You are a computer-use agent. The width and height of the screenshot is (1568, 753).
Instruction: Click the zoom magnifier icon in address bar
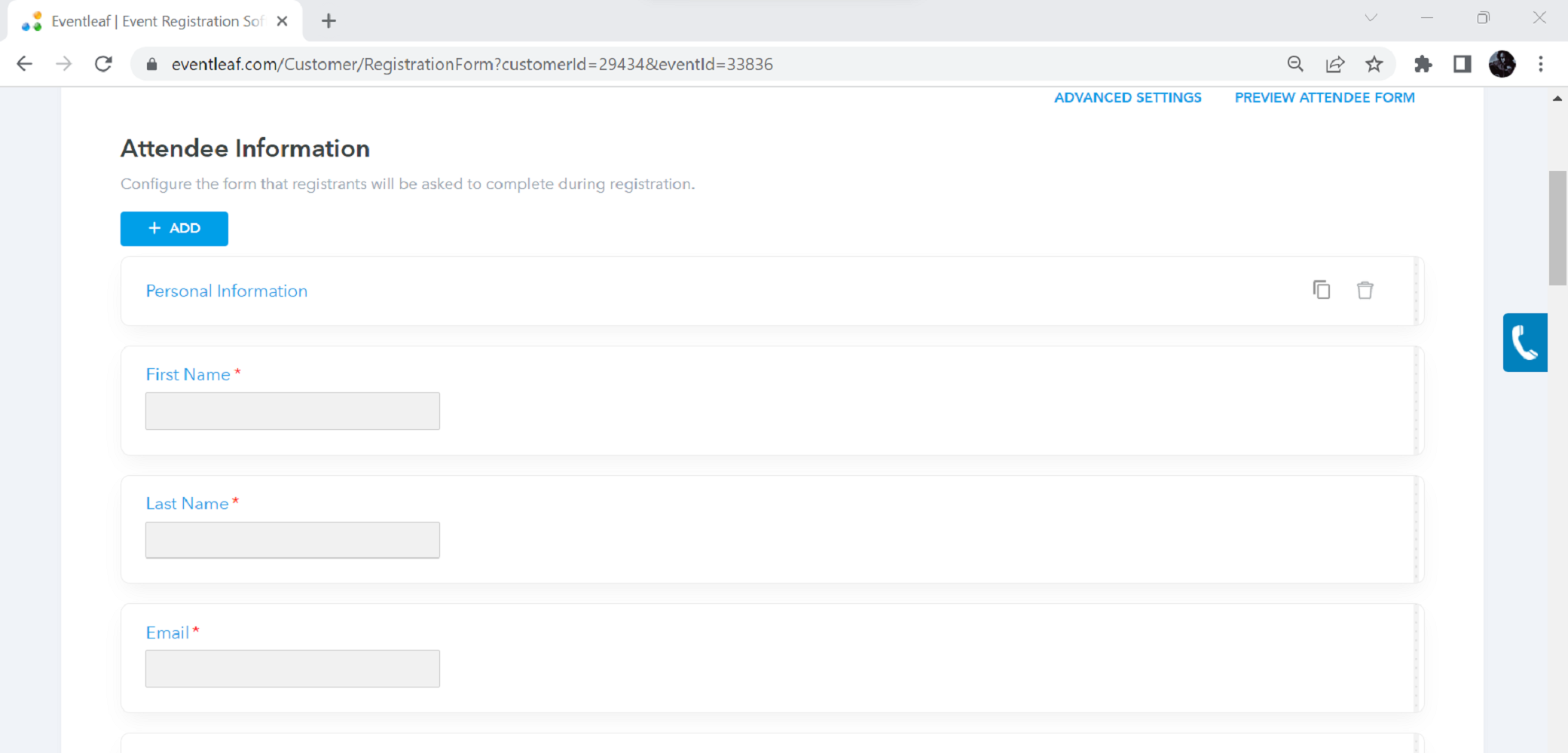[1295, 64]
